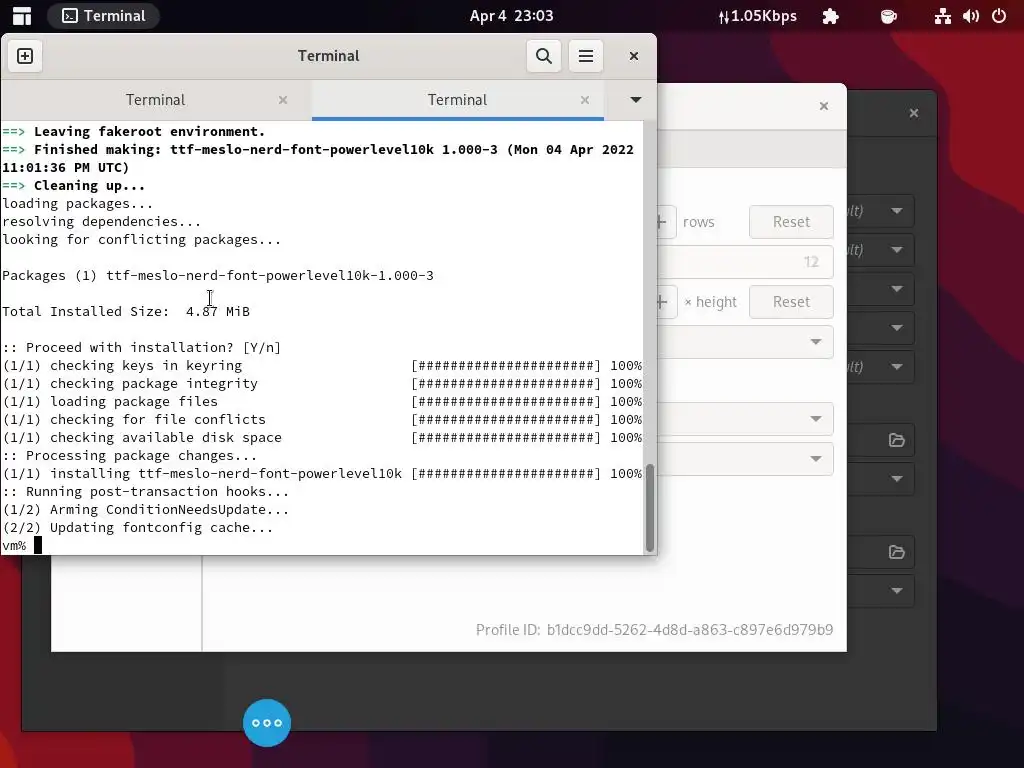Expand the tab list dropdown arrow
The height and width of the screenshot is (768, 1024).
click(635, 100)
